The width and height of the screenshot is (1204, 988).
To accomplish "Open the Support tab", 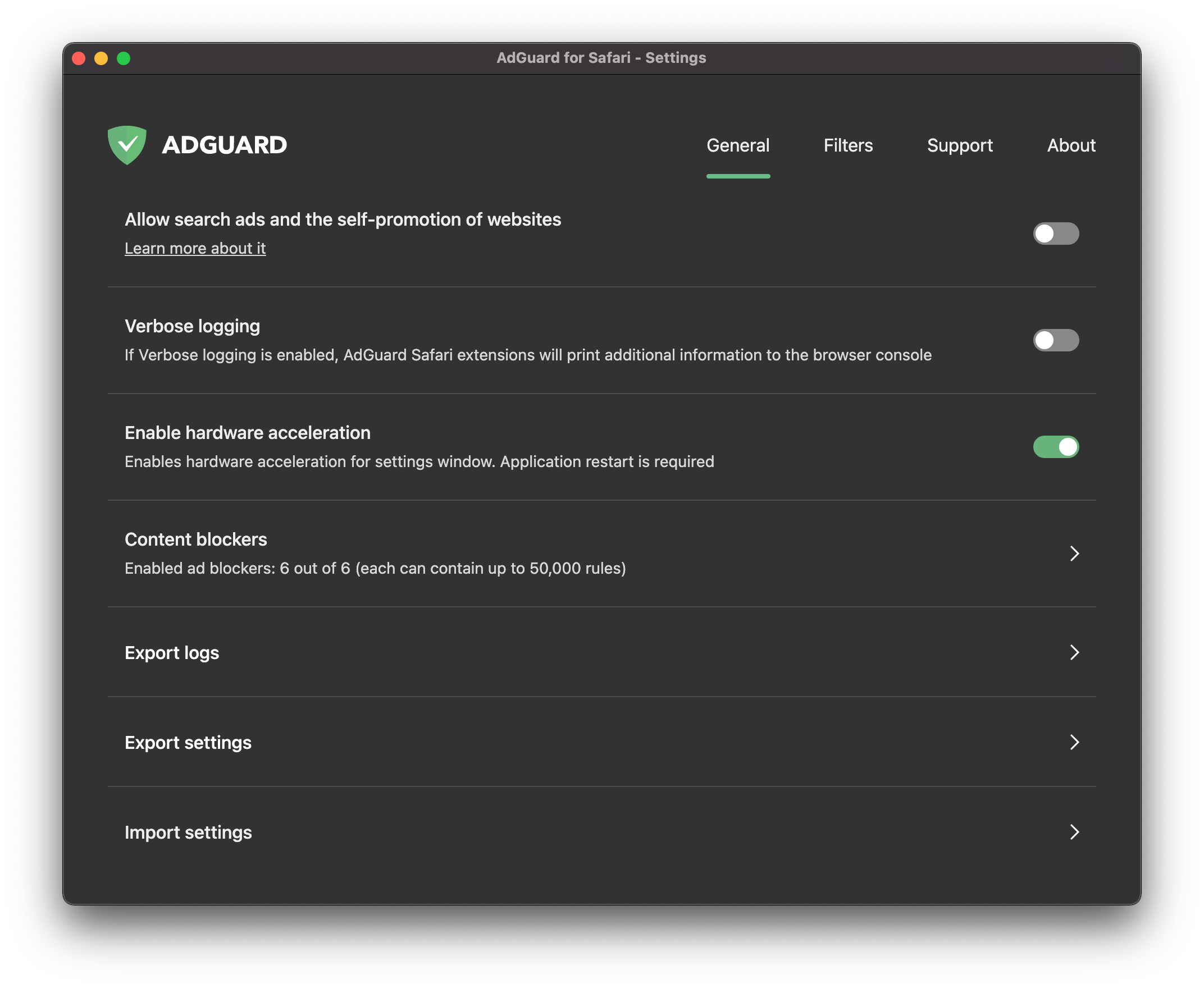I will click(959, 146).
